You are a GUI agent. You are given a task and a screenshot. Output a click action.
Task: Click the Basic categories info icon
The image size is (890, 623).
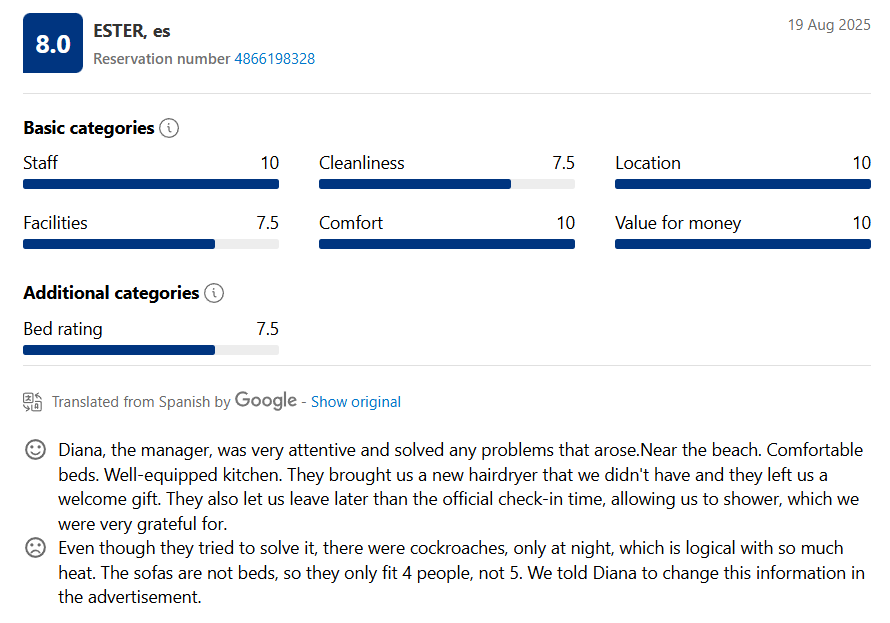click(x=169, y=128)
